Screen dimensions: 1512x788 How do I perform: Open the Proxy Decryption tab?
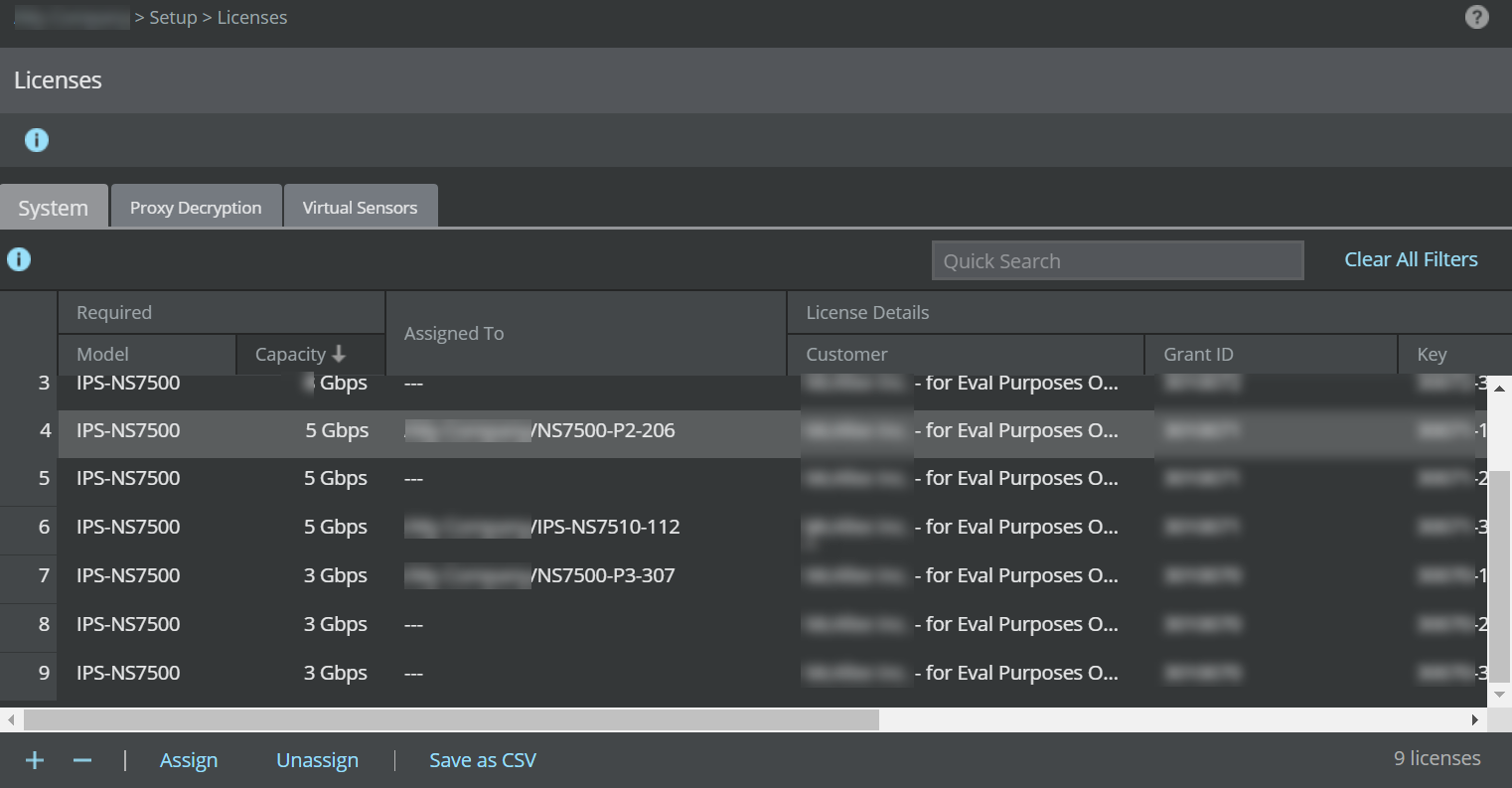196,207
